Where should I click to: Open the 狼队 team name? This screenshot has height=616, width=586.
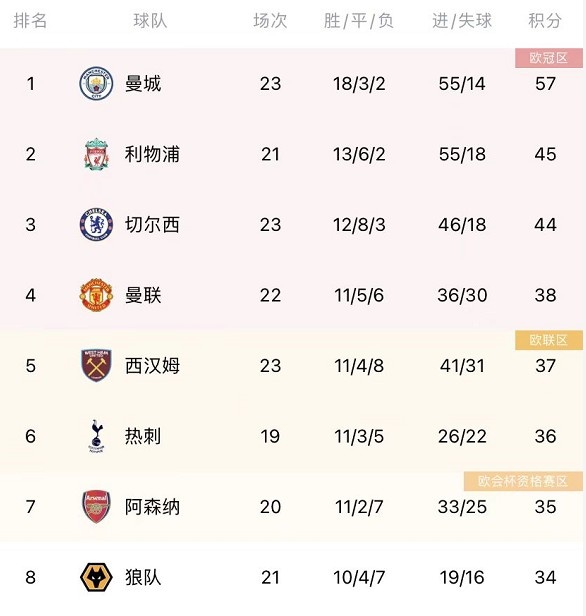[x=143, y=577]
